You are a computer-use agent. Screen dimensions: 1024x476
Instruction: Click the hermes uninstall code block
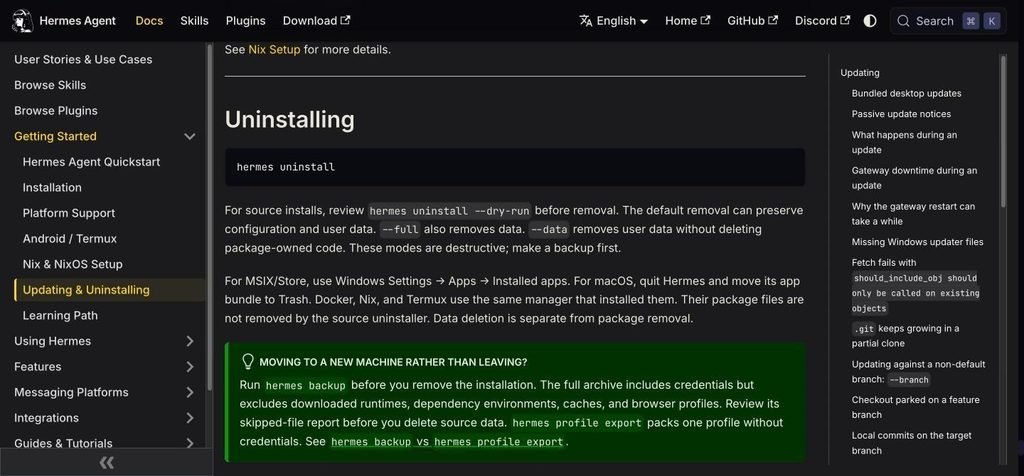[x=515, y=167]
